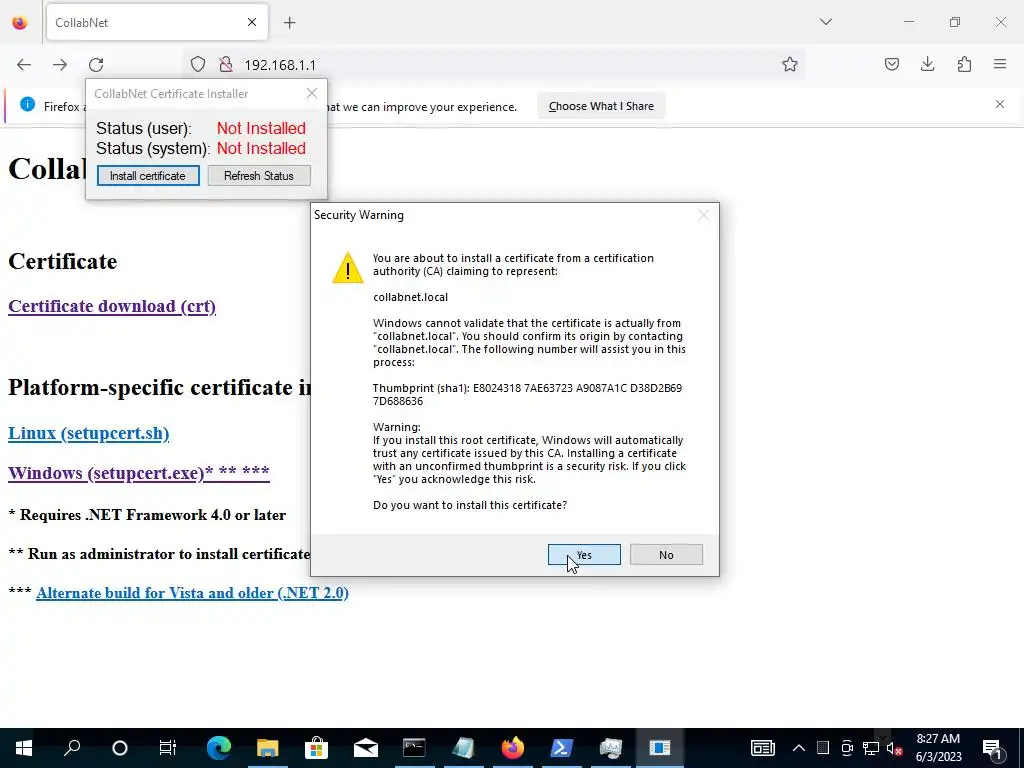Close the CollabNet Certificate Installer window
The width and height of the screenshot is (1024, 768).
pos(312,93)
